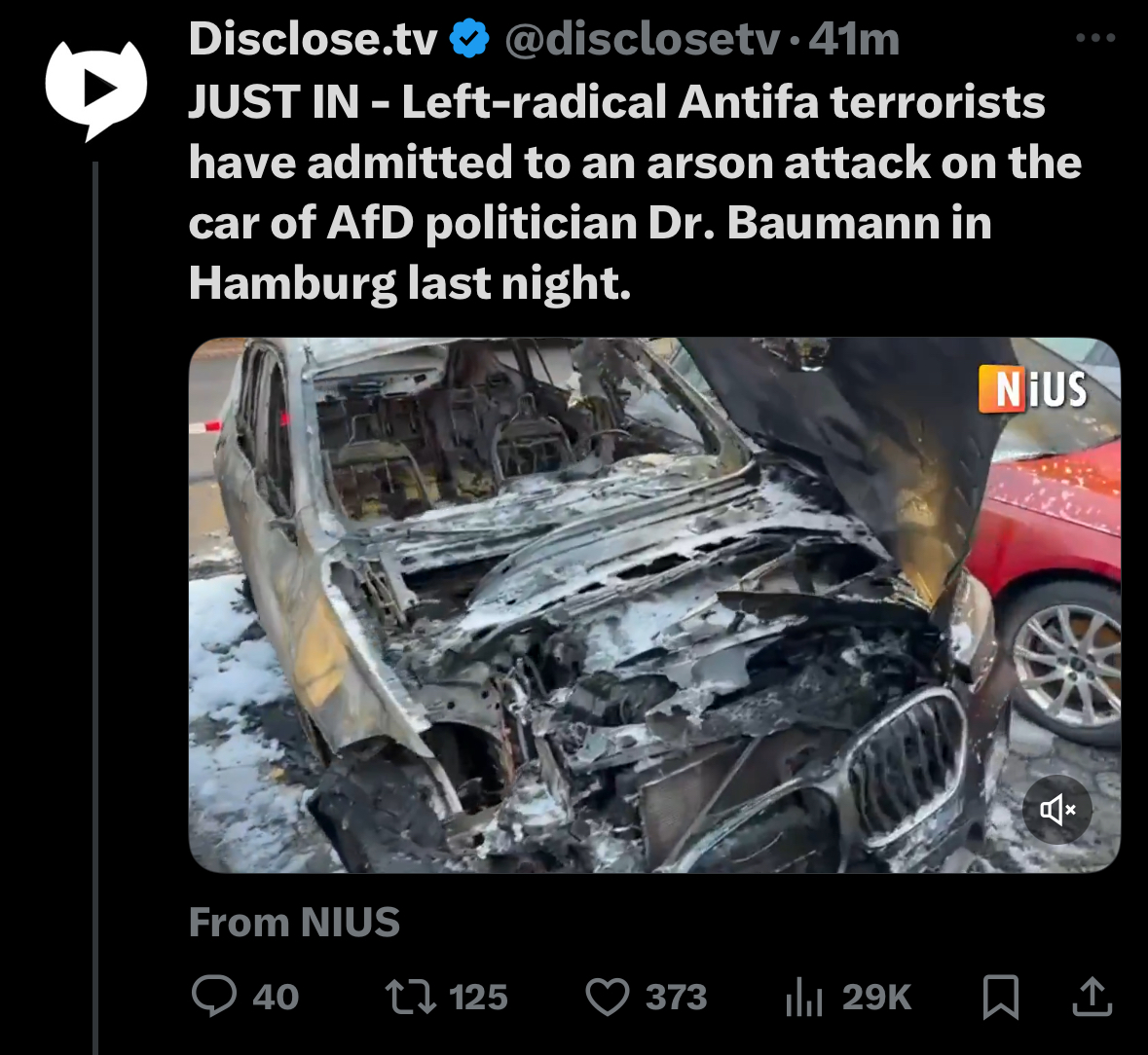Open the @disclosetv handle link

coord(642,39)
